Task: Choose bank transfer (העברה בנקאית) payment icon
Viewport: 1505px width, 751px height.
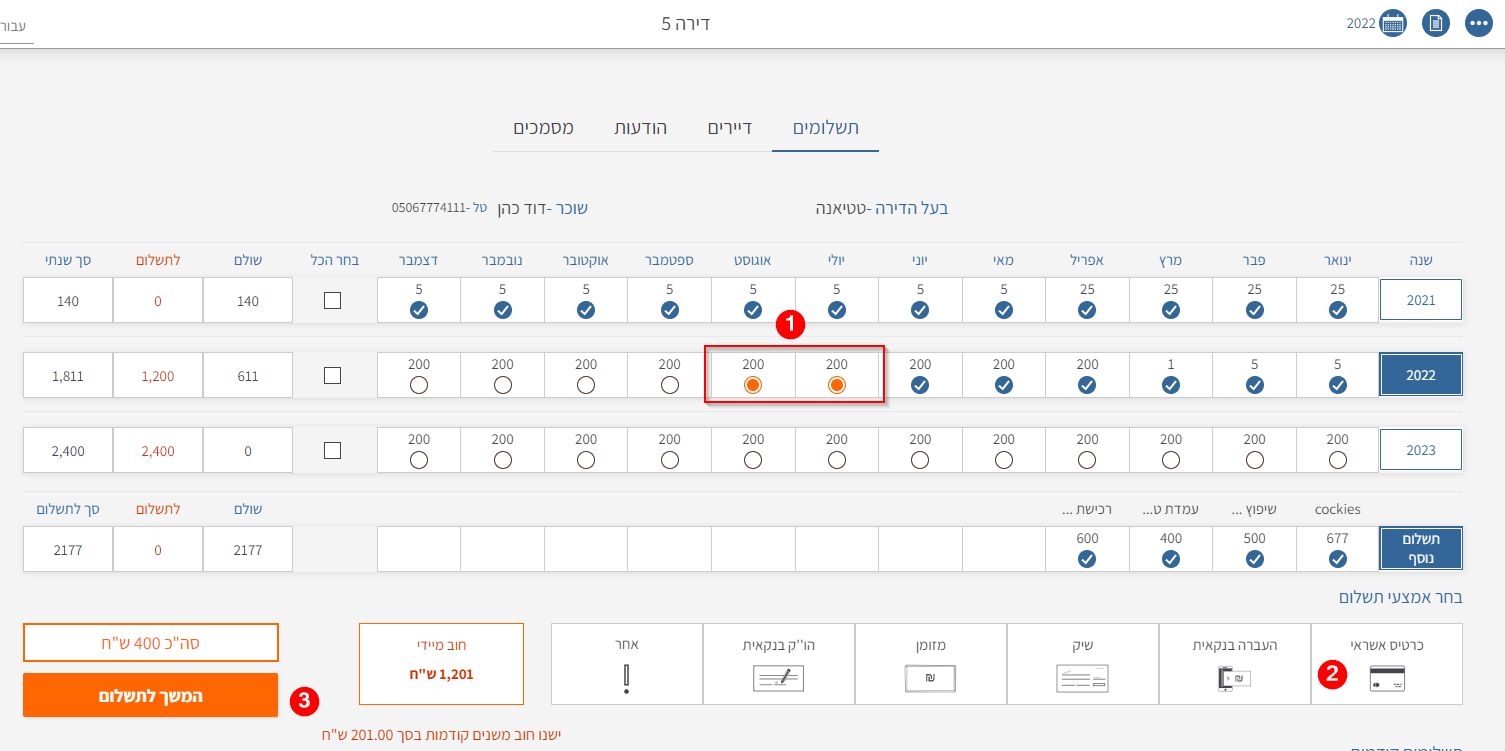Action: pos(1234,664)
